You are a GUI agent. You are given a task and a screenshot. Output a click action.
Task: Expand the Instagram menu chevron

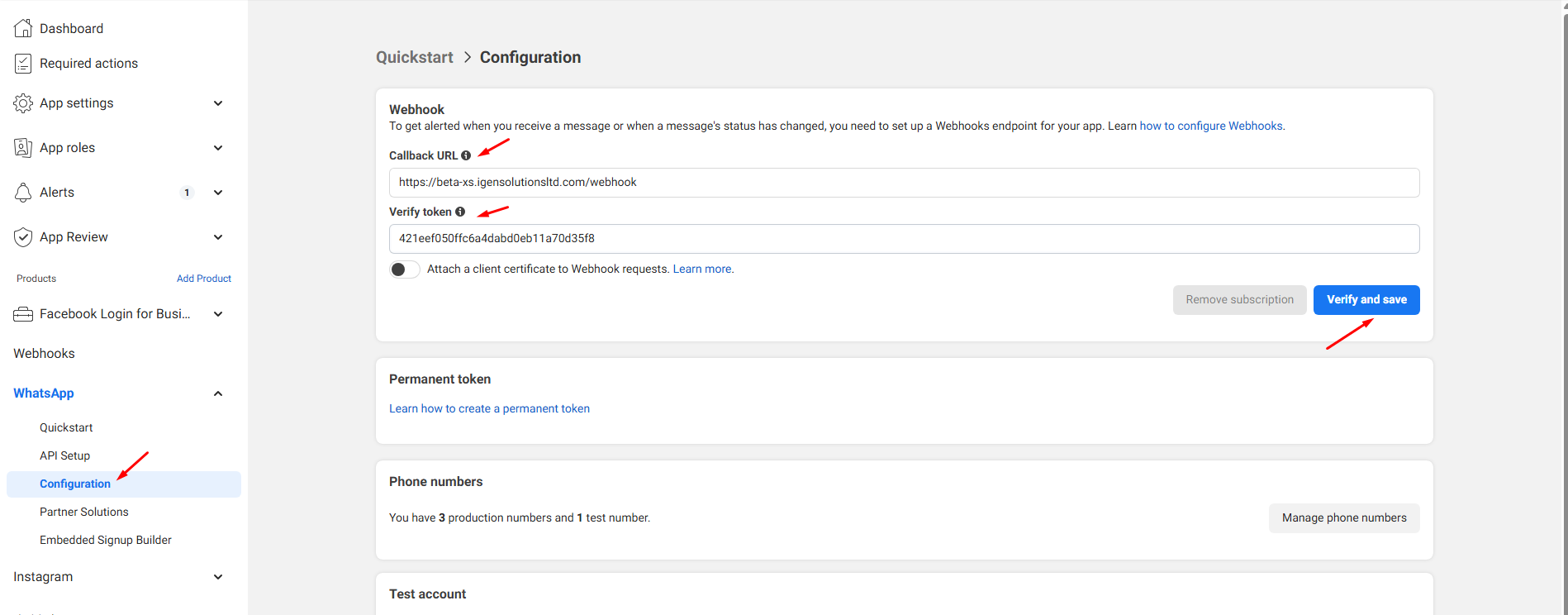pos(218,577)
